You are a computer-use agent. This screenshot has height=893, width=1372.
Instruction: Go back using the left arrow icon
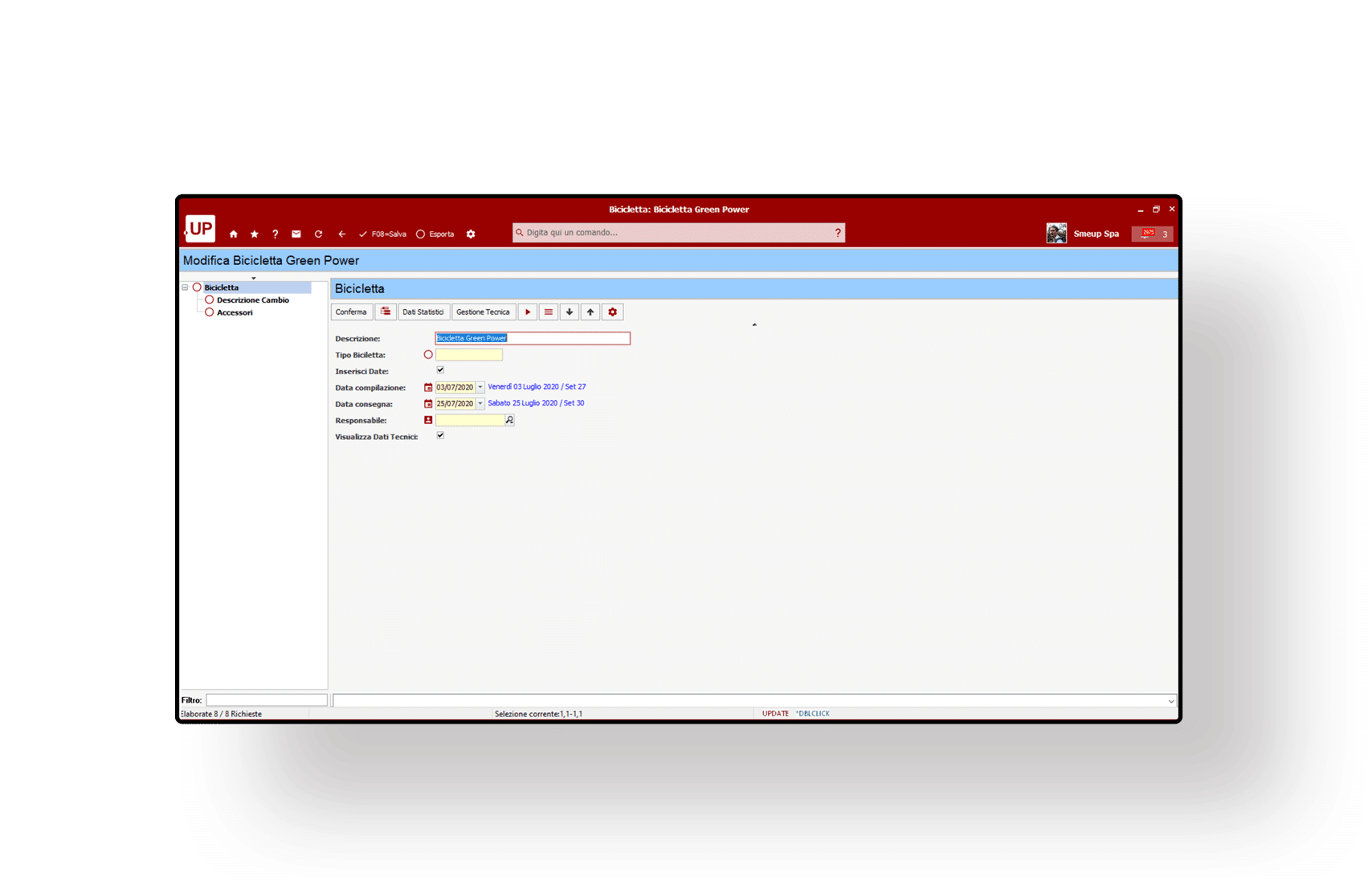pyautogui.click(x=341, y=234)
